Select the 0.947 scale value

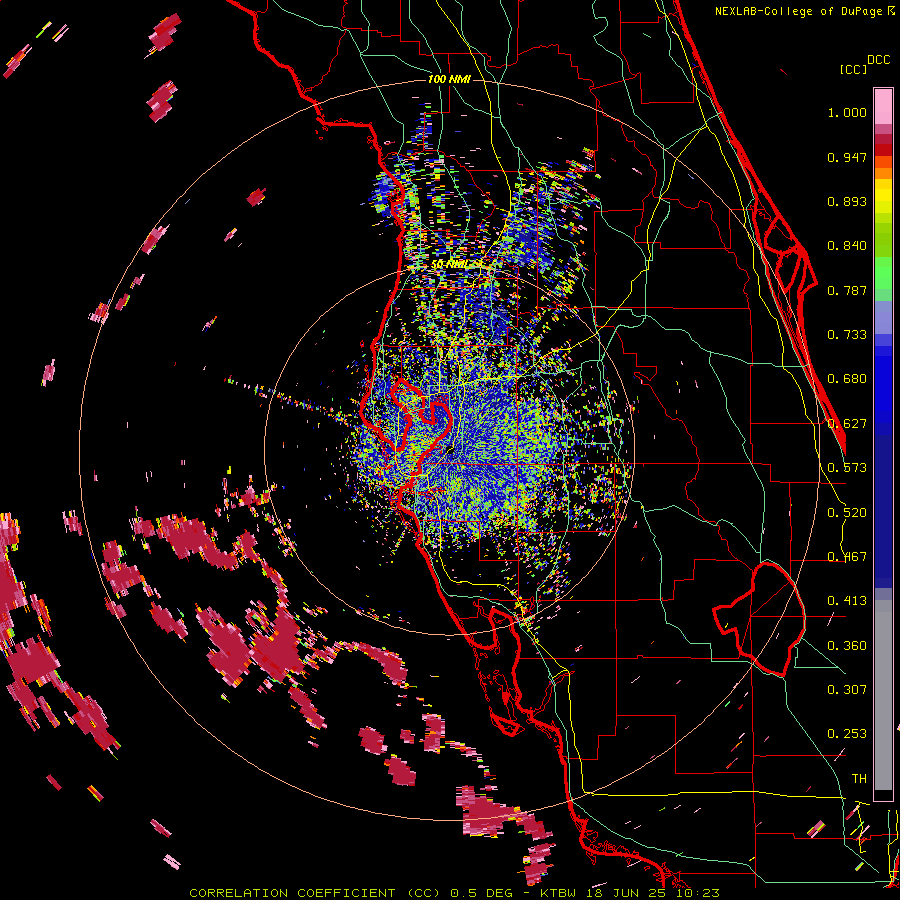(x=847, y=157)
